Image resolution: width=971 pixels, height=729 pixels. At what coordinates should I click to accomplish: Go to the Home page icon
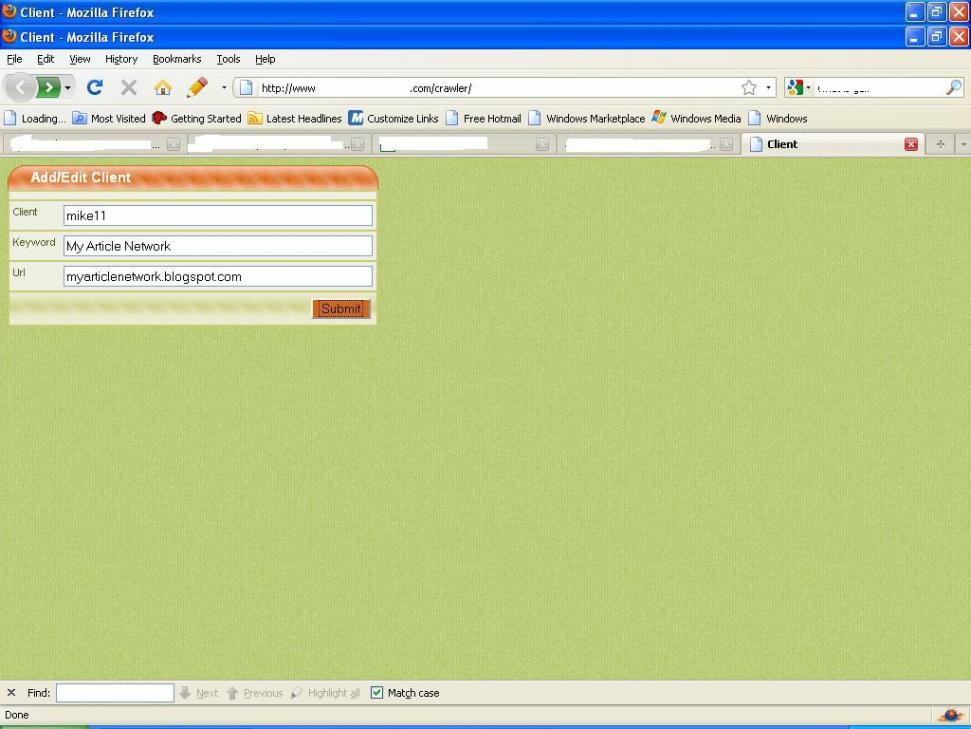point(163,87)
